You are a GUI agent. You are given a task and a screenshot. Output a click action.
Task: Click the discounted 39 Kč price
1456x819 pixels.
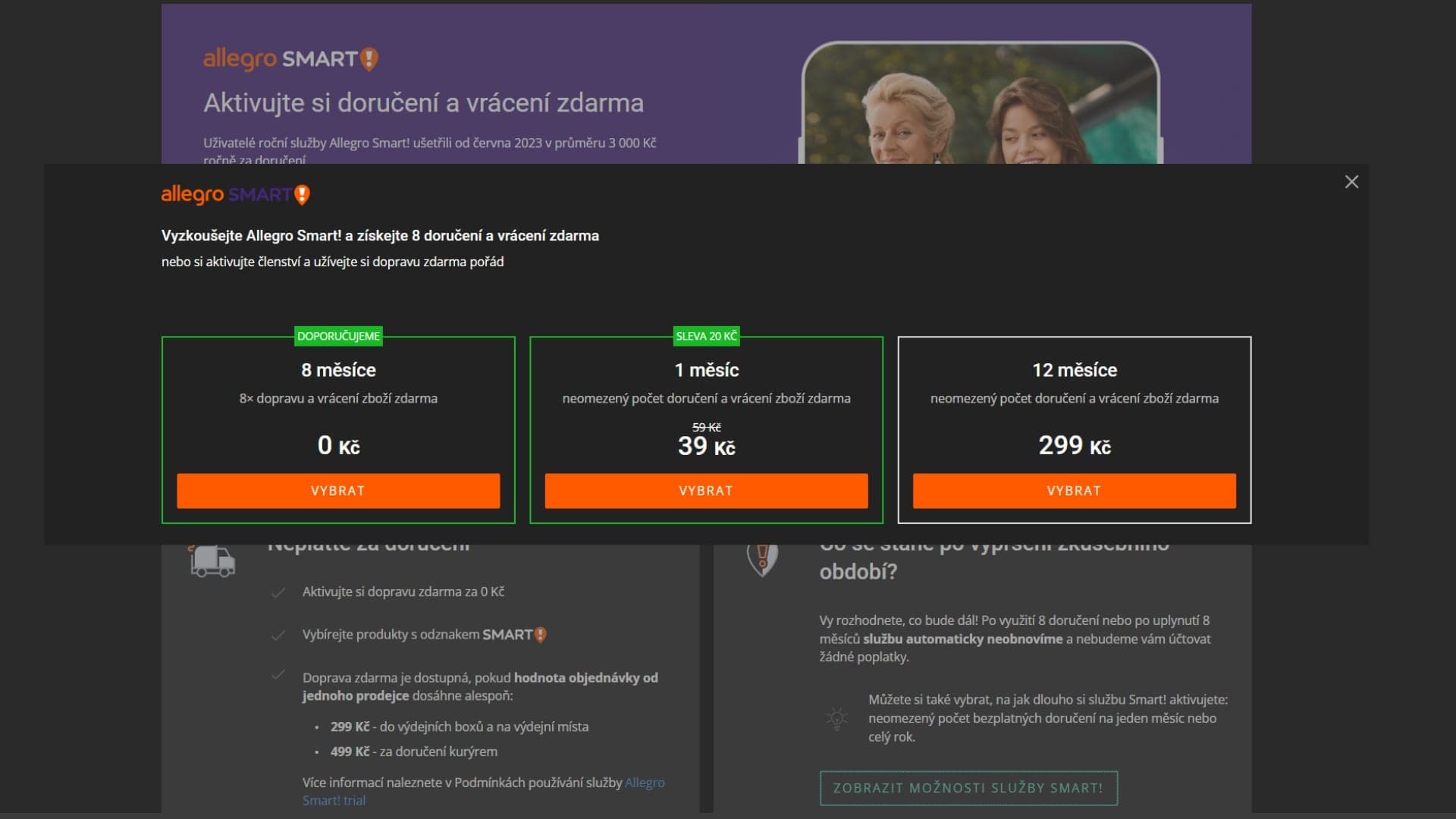[x=706, y=446]
